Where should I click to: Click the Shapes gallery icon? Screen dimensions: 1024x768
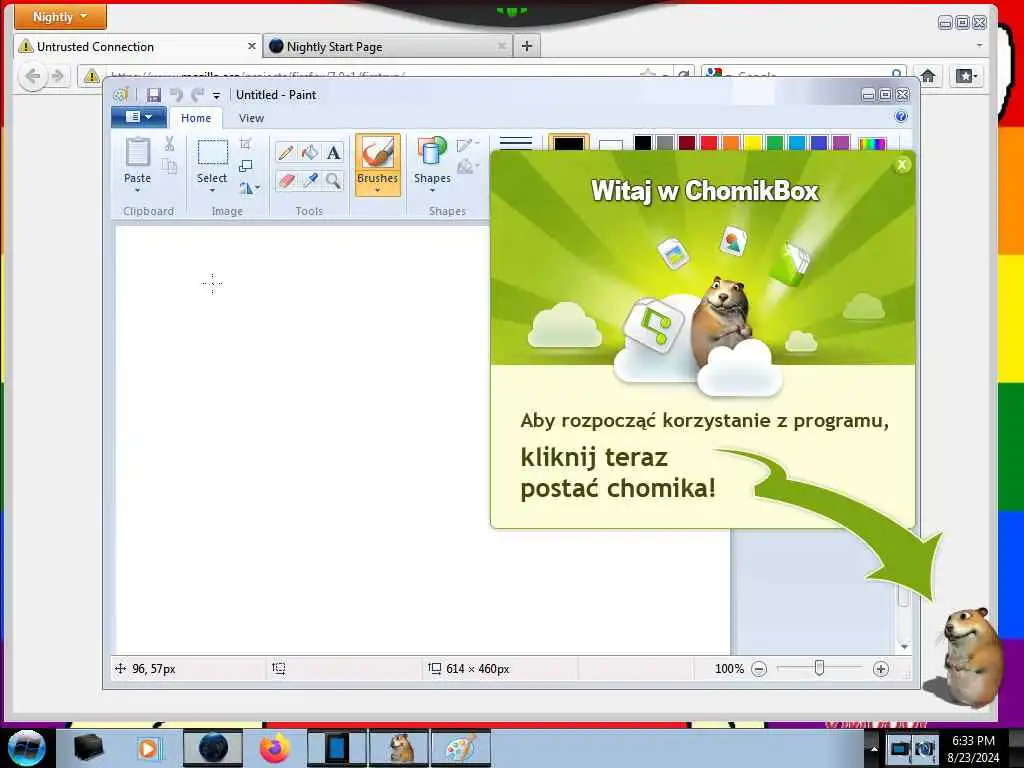(432, 152)
